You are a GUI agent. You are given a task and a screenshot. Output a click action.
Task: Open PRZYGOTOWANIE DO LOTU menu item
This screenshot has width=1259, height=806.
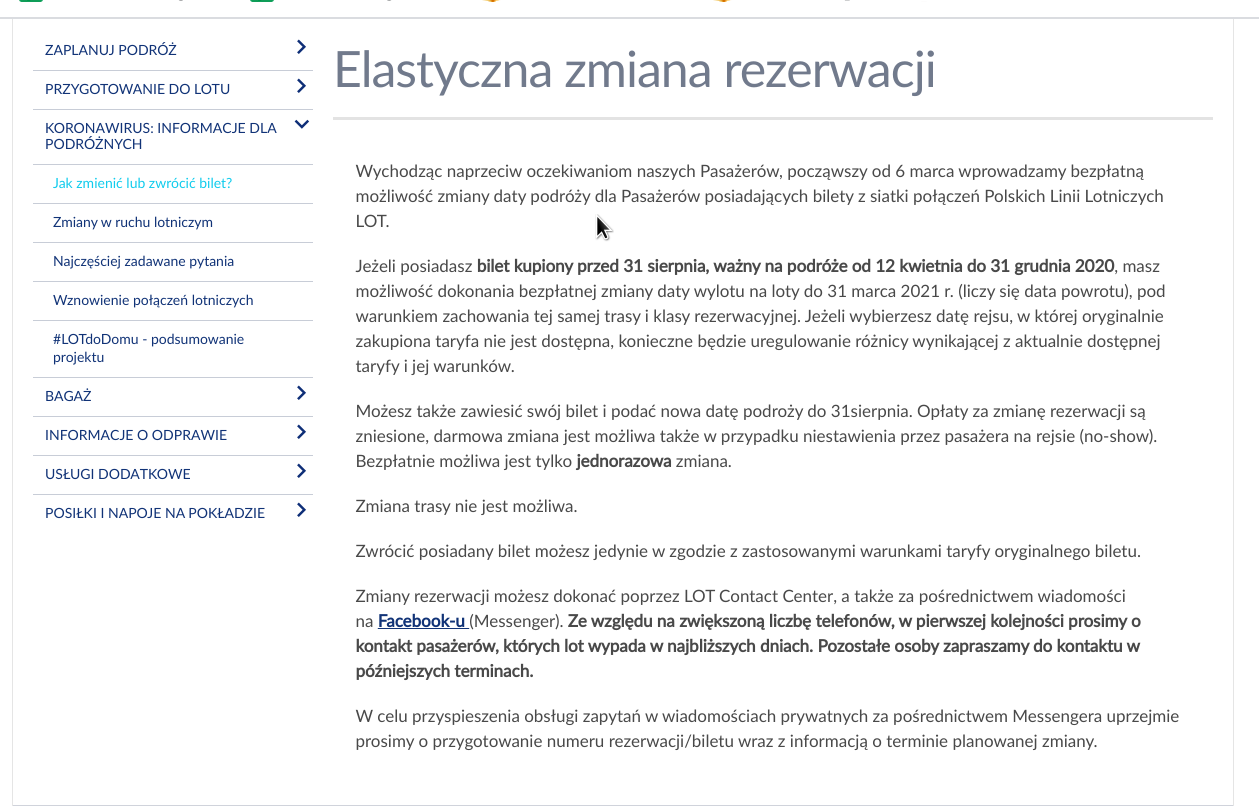[137, 89]
